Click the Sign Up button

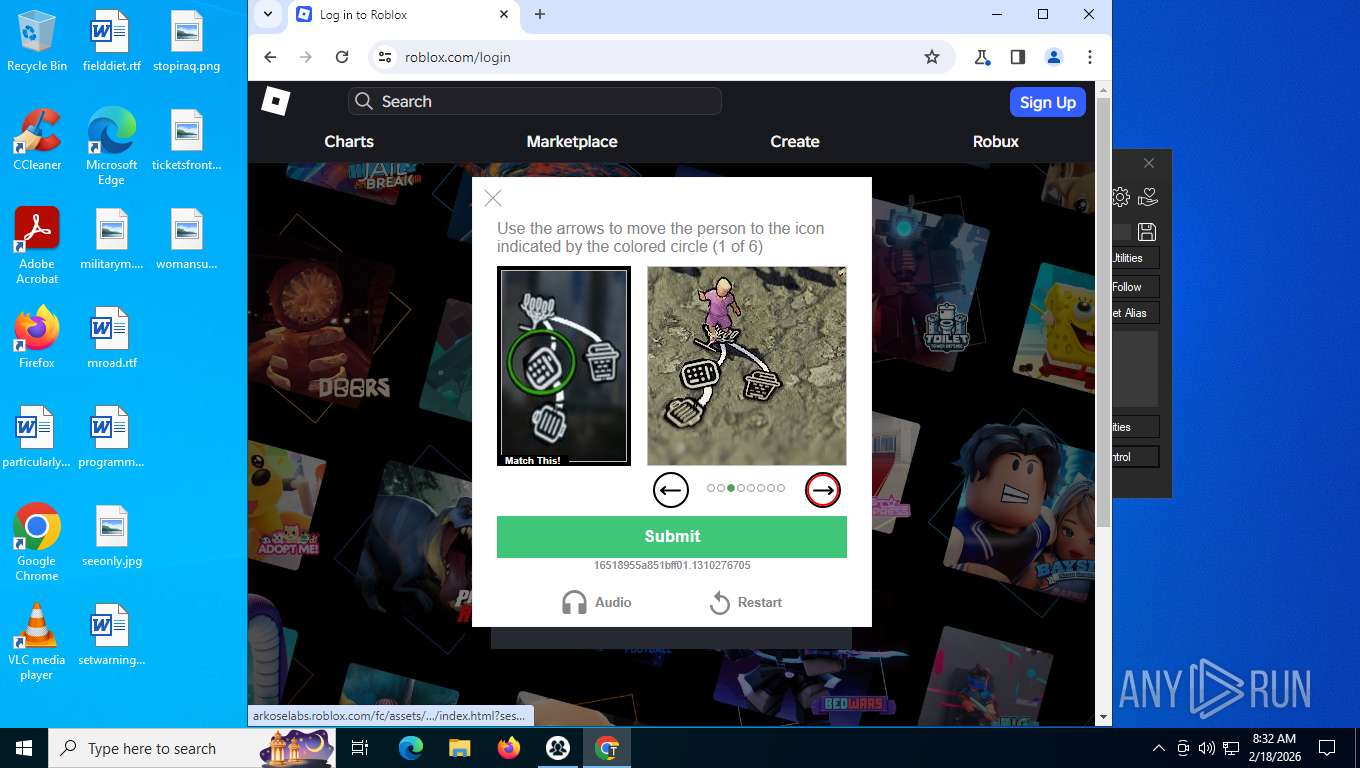[1047, 102]
